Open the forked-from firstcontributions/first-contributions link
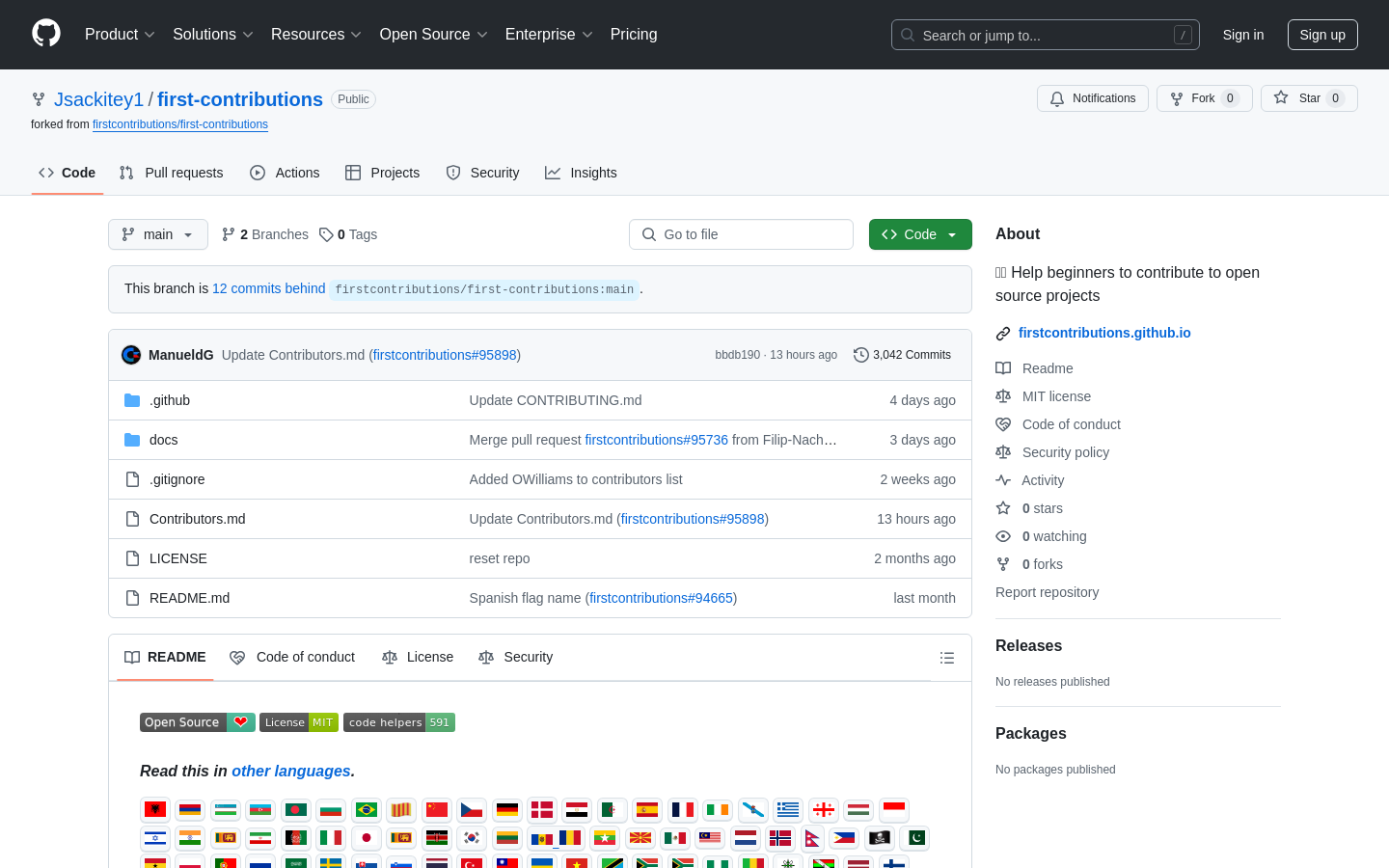1389x868 pixels. (x=180, y=124)
